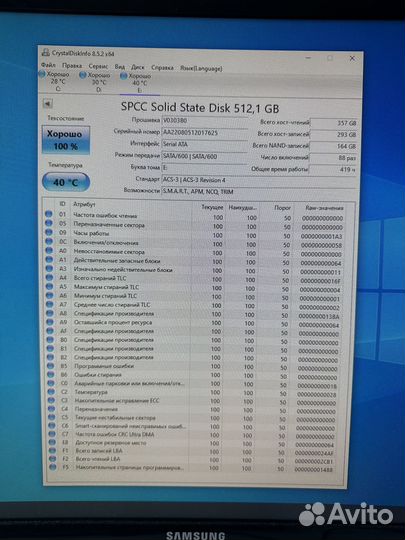Click status icon of attribute A9
Image resolution: width=405 pixels, height=540 pixels.
click(x=50, y=322)
